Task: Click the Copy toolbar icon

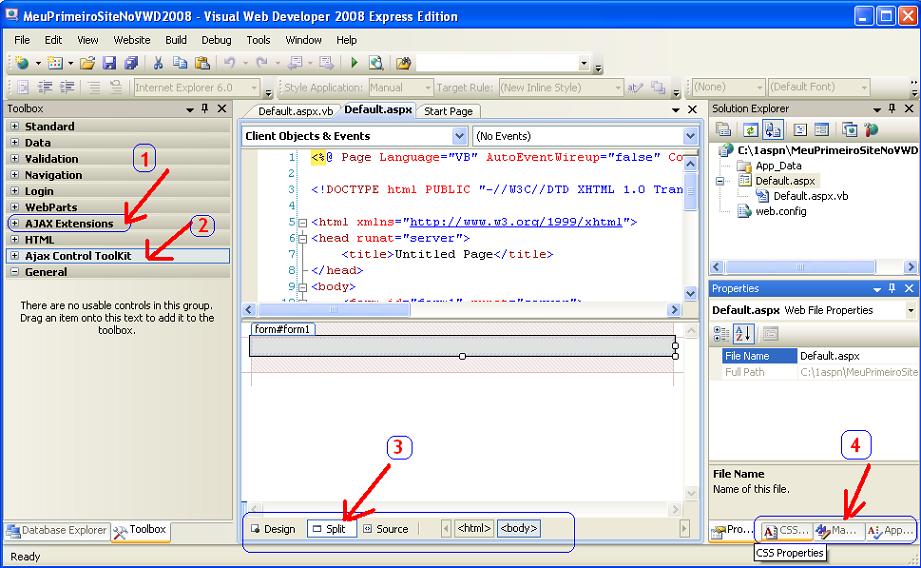Action: pos(180,63)
